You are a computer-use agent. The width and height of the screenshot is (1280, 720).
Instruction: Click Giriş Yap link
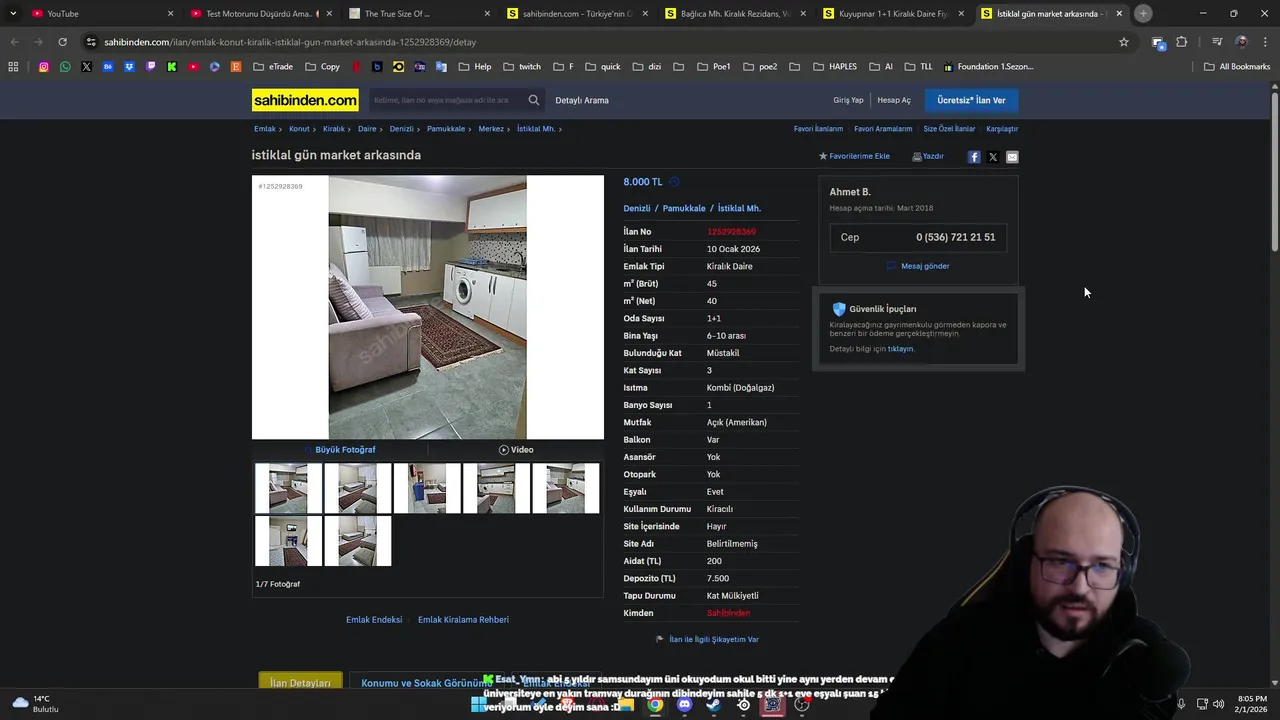click(x=848, y=100)
